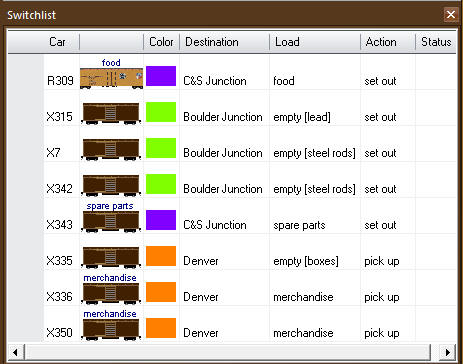The image size is (463, 364).
Task: Click green color swatch for X315
Action: 161,112
